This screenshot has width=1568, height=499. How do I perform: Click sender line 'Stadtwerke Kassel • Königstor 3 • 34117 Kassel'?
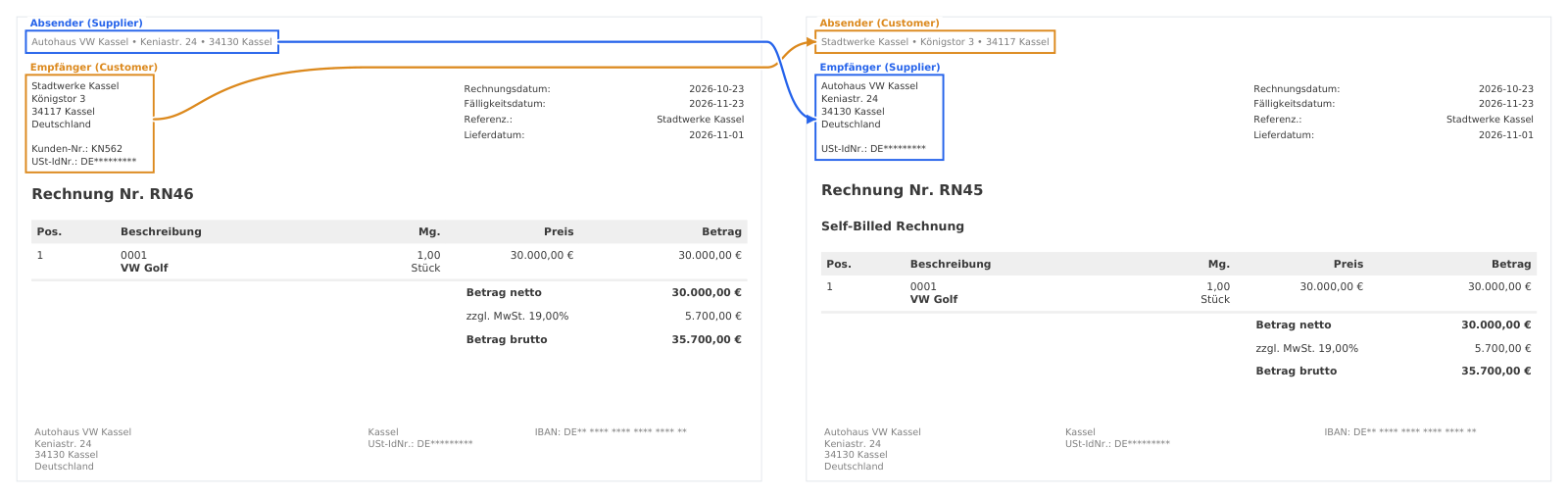tap(935, 42)
